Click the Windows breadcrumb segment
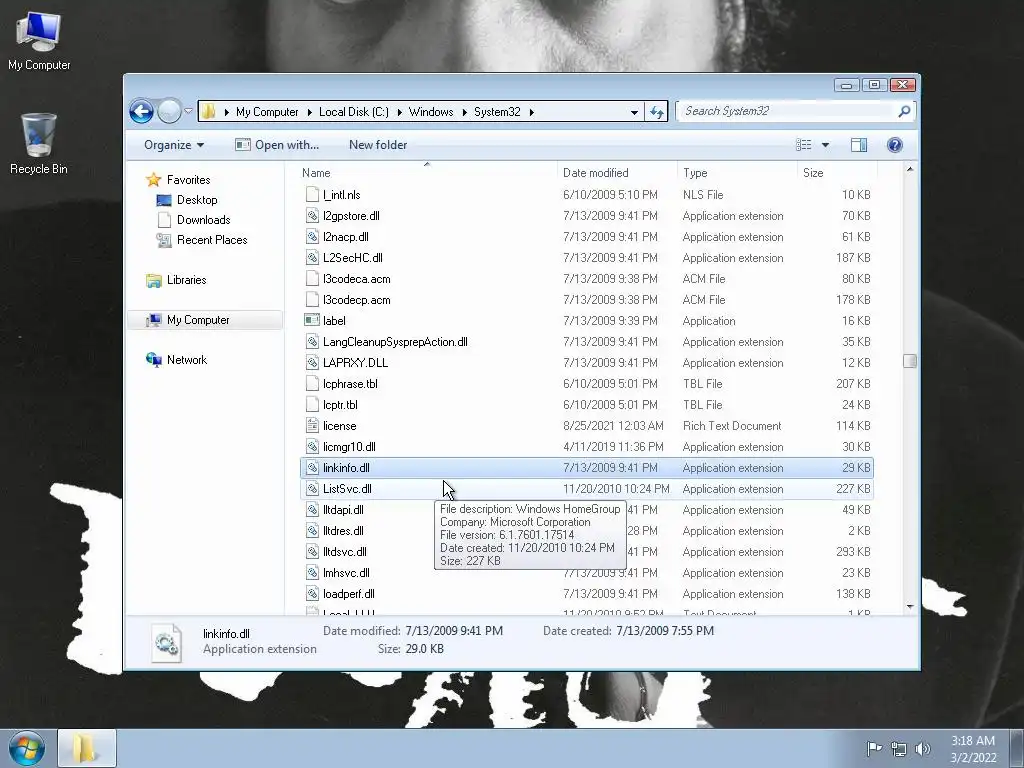 (431, 112)
